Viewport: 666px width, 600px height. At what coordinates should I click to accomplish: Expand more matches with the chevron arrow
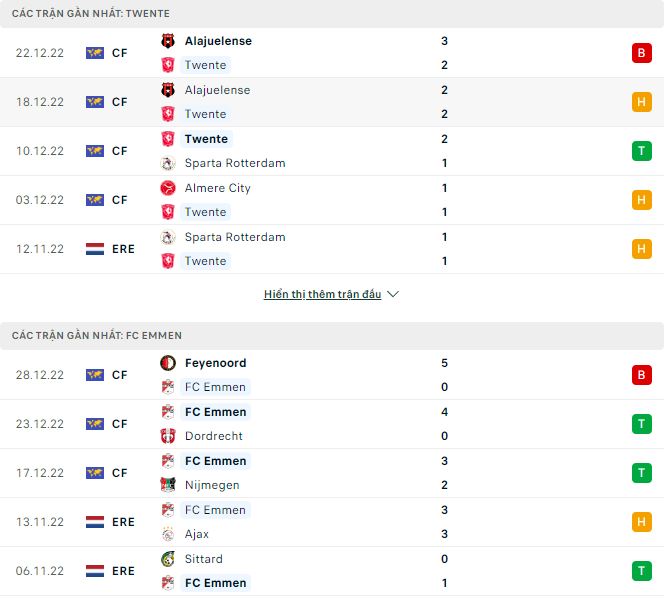pos(393,295)
